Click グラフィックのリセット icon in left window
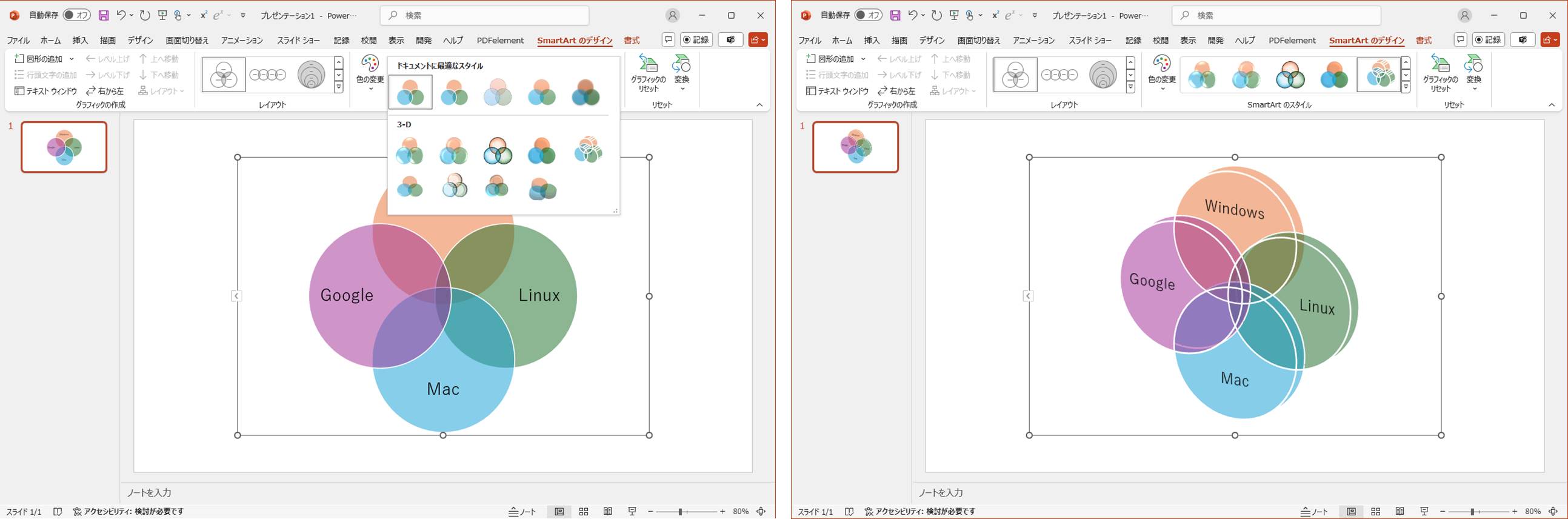 [x=649, y=64]
